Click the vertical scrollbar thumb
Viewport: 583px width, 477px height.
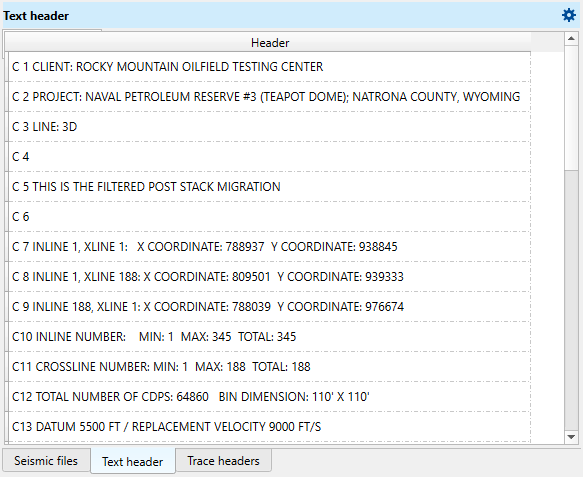(x=571, y=108)
